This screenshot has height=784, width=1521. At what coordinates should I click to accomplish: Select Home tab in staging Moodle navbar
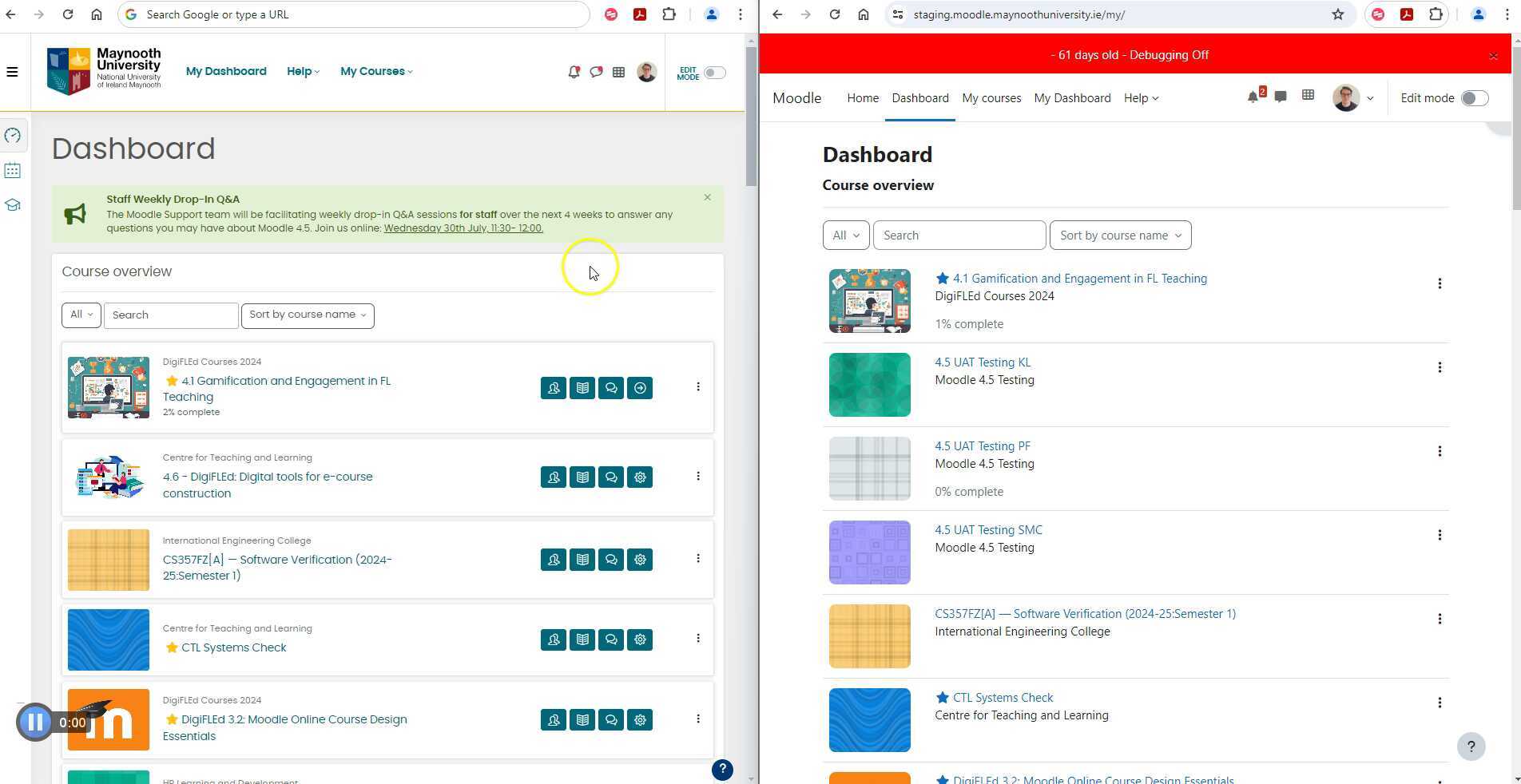click(x=863, y=98)
